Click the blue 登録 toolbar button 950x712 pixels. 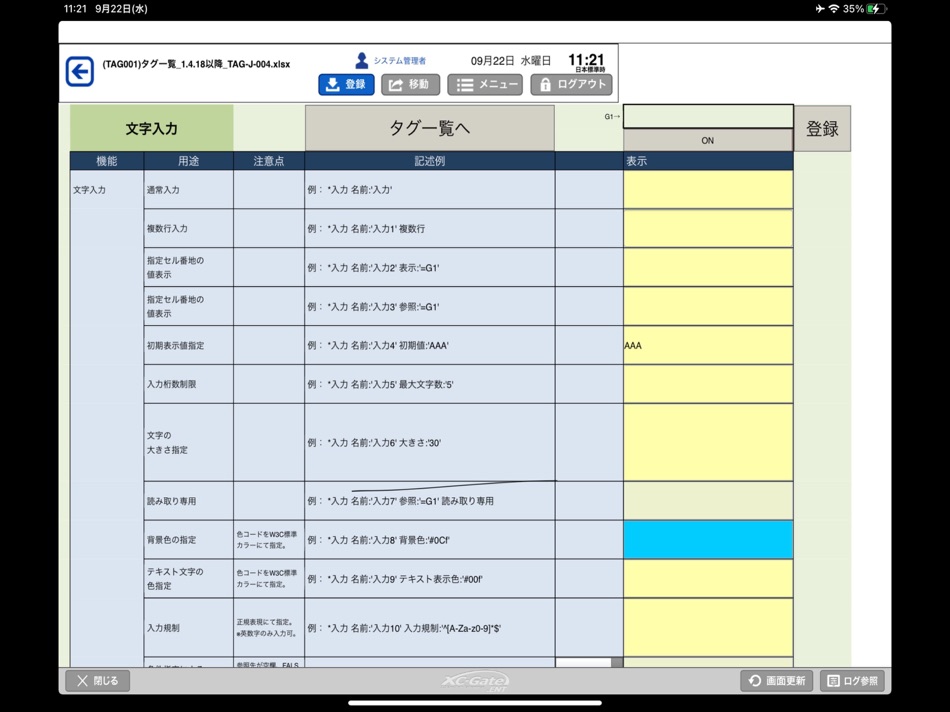pos(346,84)
